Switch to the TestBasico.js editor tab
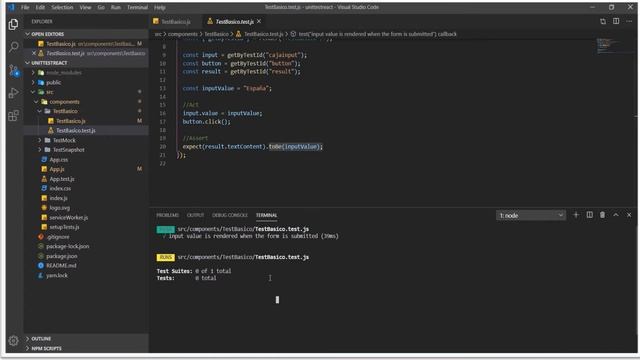 [176, 22]
